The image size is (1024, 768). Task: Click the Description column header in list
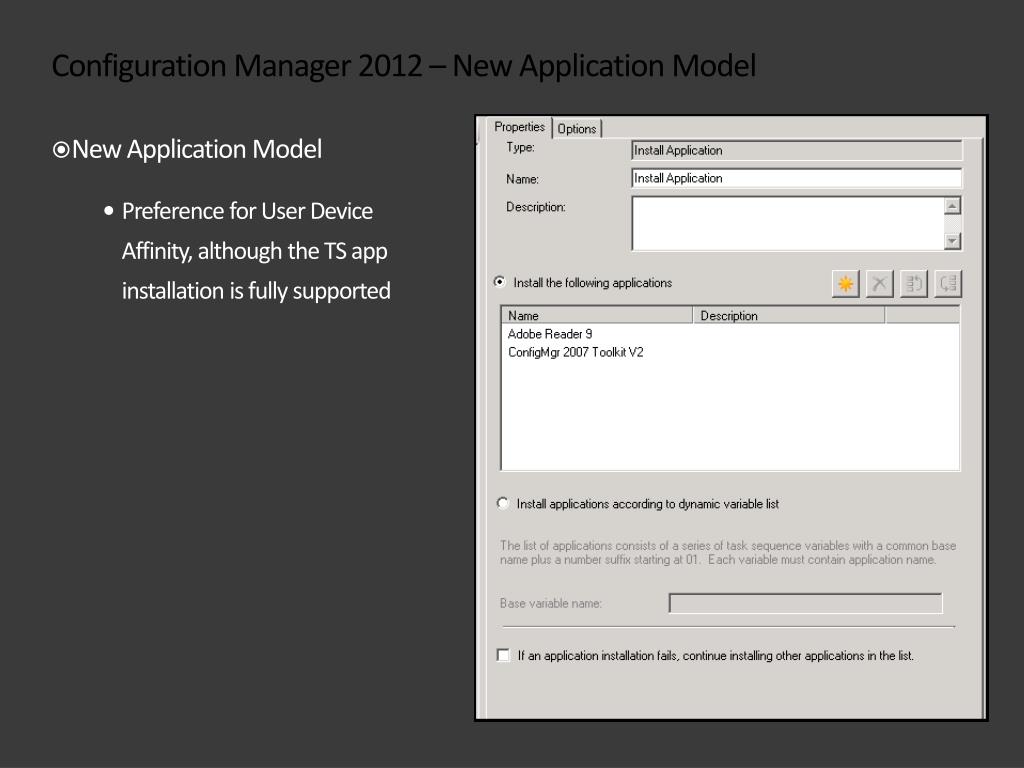[789, 315]
